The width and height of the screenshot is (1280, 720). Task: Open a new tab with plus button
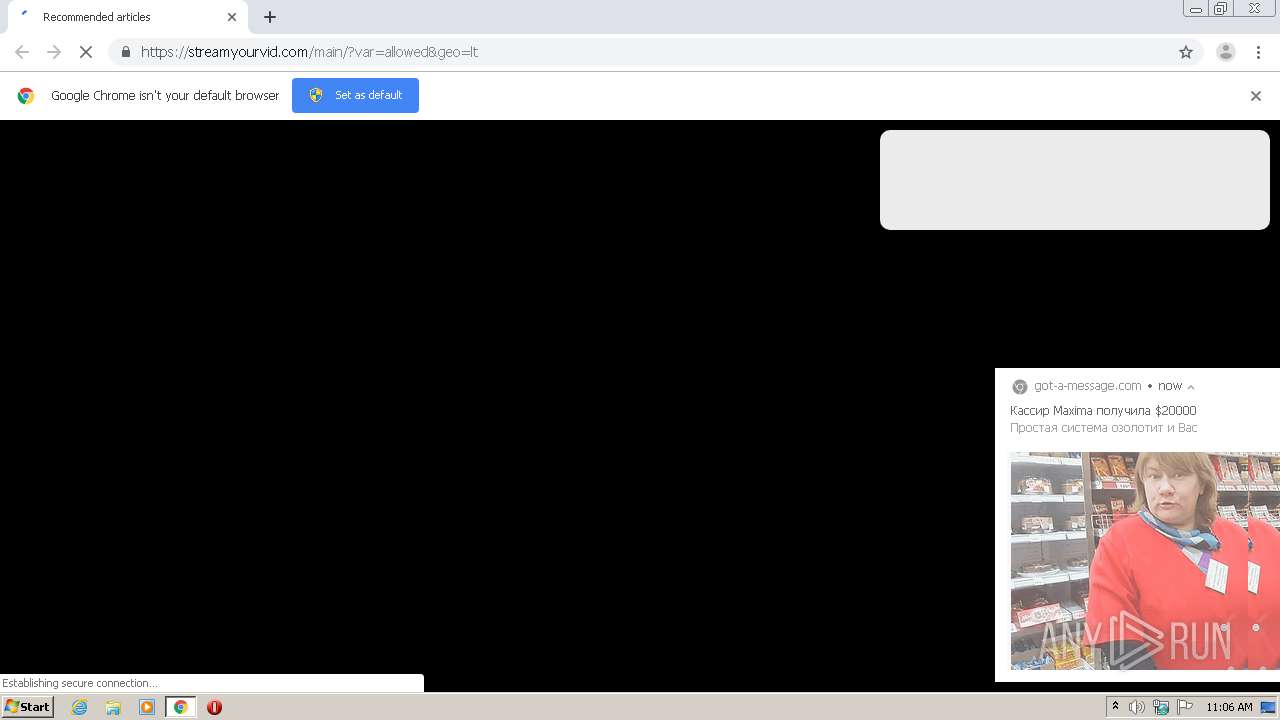pos(270,17)
